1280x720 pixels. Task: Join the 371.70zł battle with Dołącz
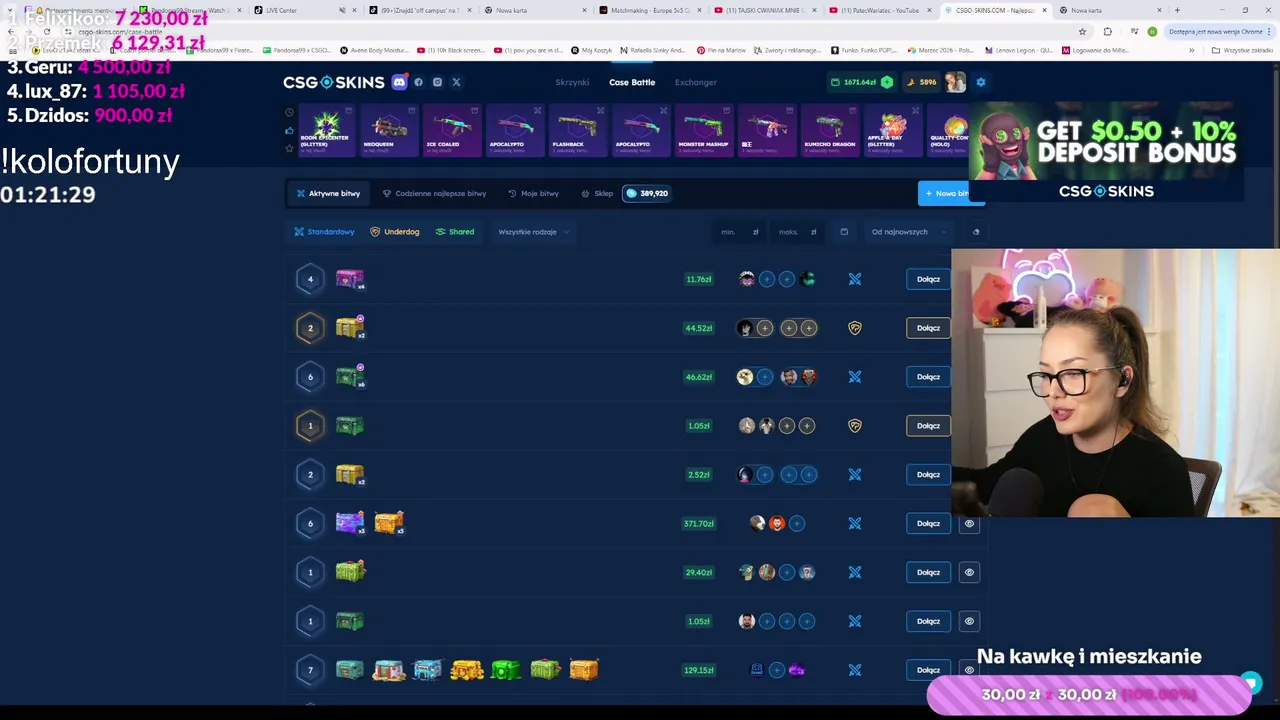928,523
